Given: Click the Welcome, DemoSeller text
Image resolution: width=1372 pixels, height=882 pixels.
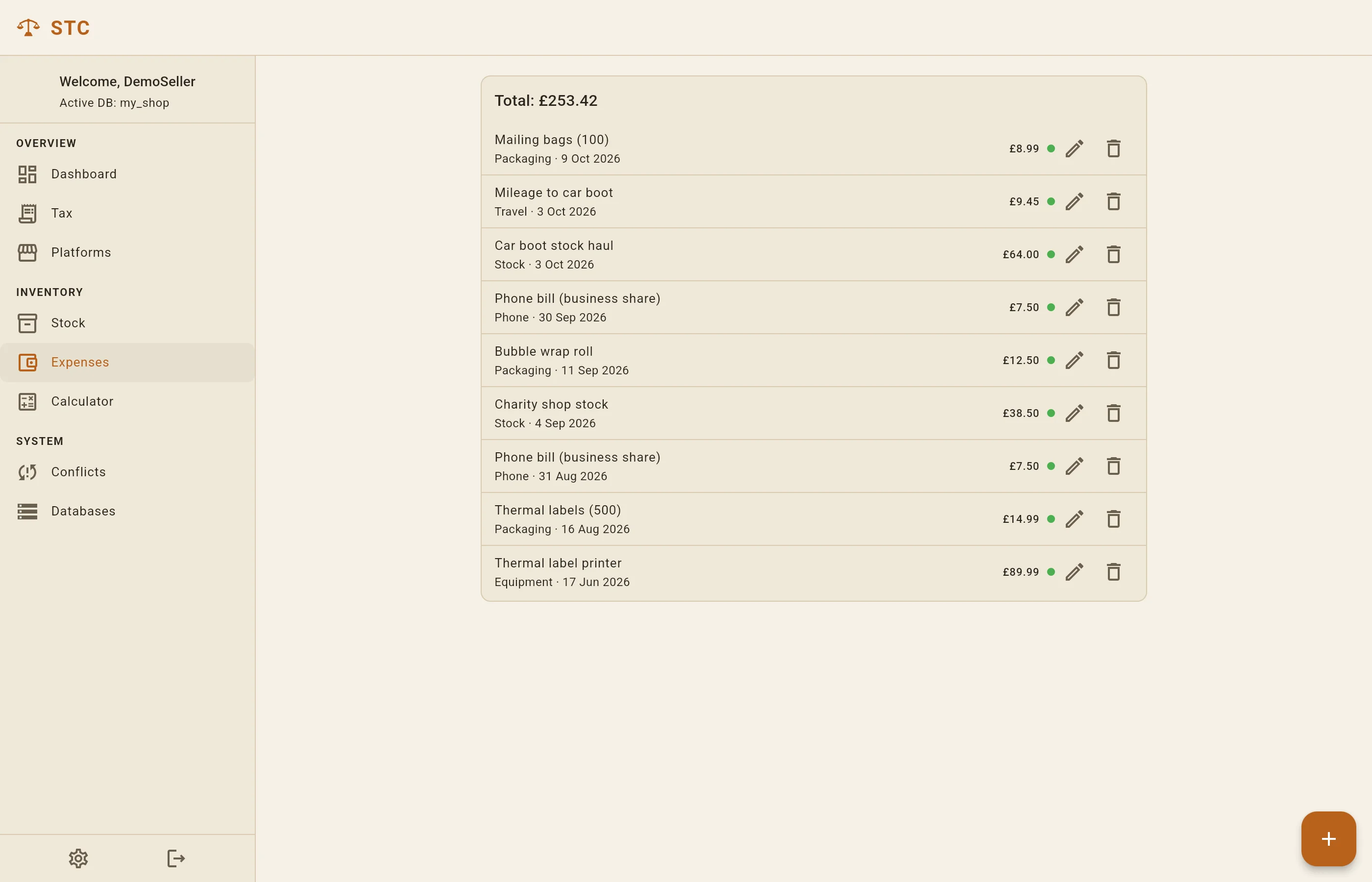Looking at the screenshot, I should (127, 81).
